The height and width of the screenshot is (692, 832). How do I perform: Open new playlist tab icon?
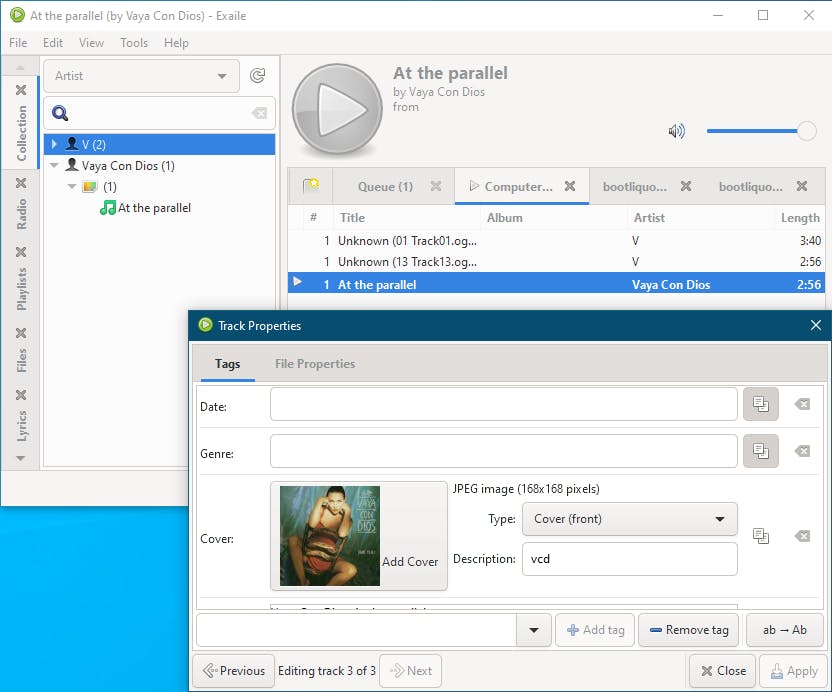pyautogui.click(x=311, y=186)
